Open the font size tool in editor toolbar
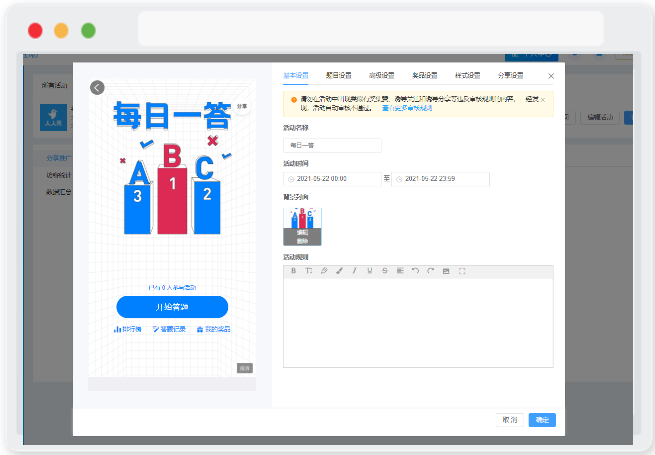 pyautogui.click(x=309, y=271)
